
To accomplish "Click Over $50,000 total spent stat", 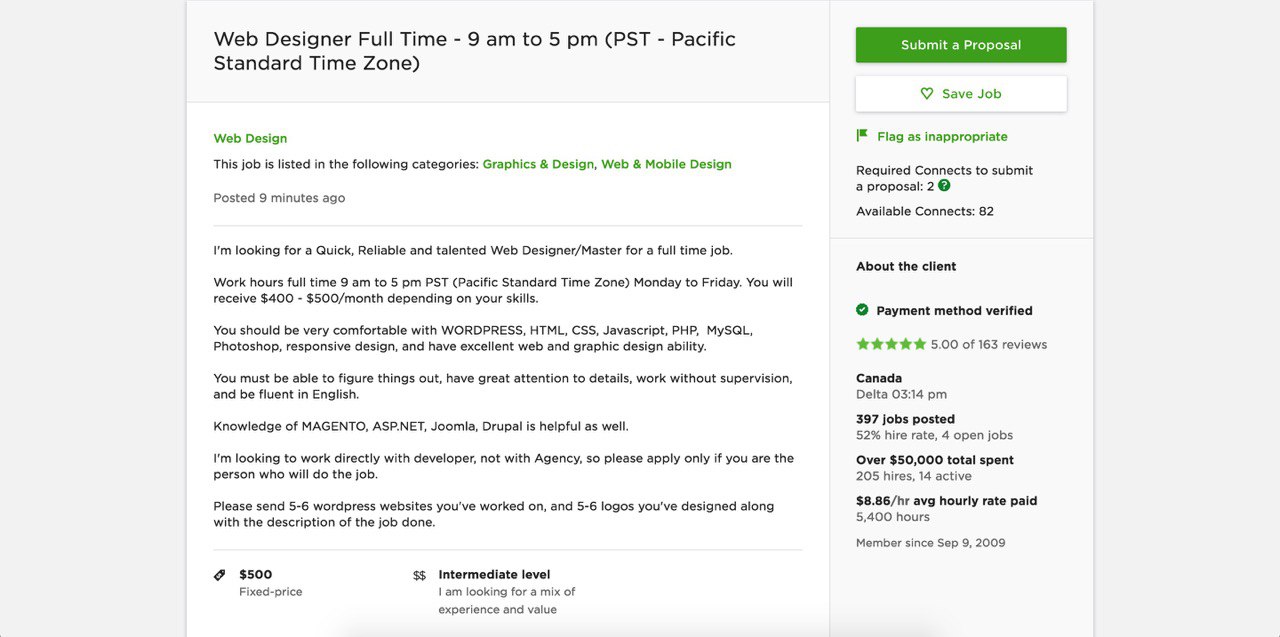I will (x=935, y=460).
